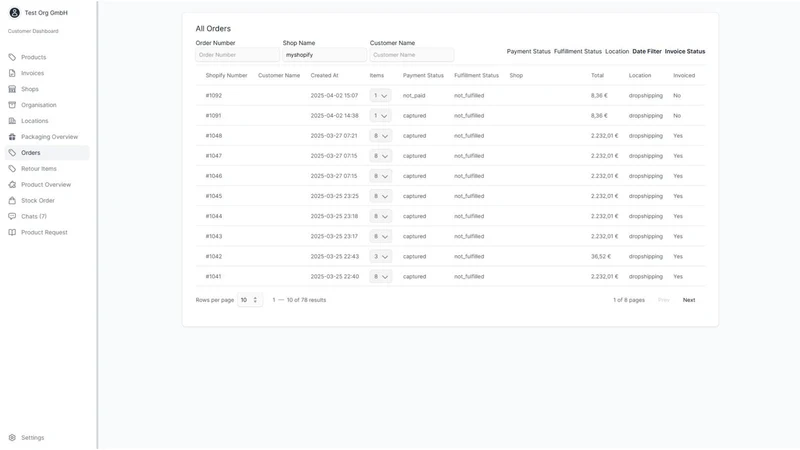Click the Stock Order bag icon
Image resolution: width=800 pixels, height=450 pixels.
pos(12,201)
